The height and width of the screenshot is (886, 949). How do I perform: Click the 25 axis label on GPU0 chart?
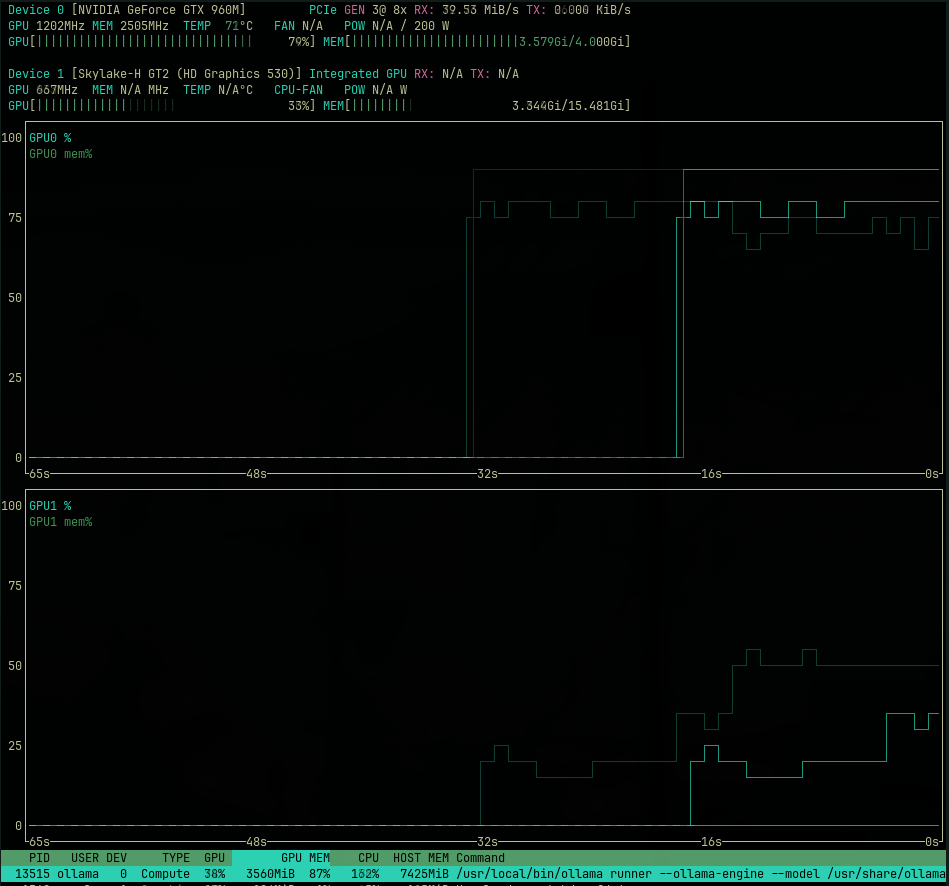pyautogui.click(x=15, y=378)
